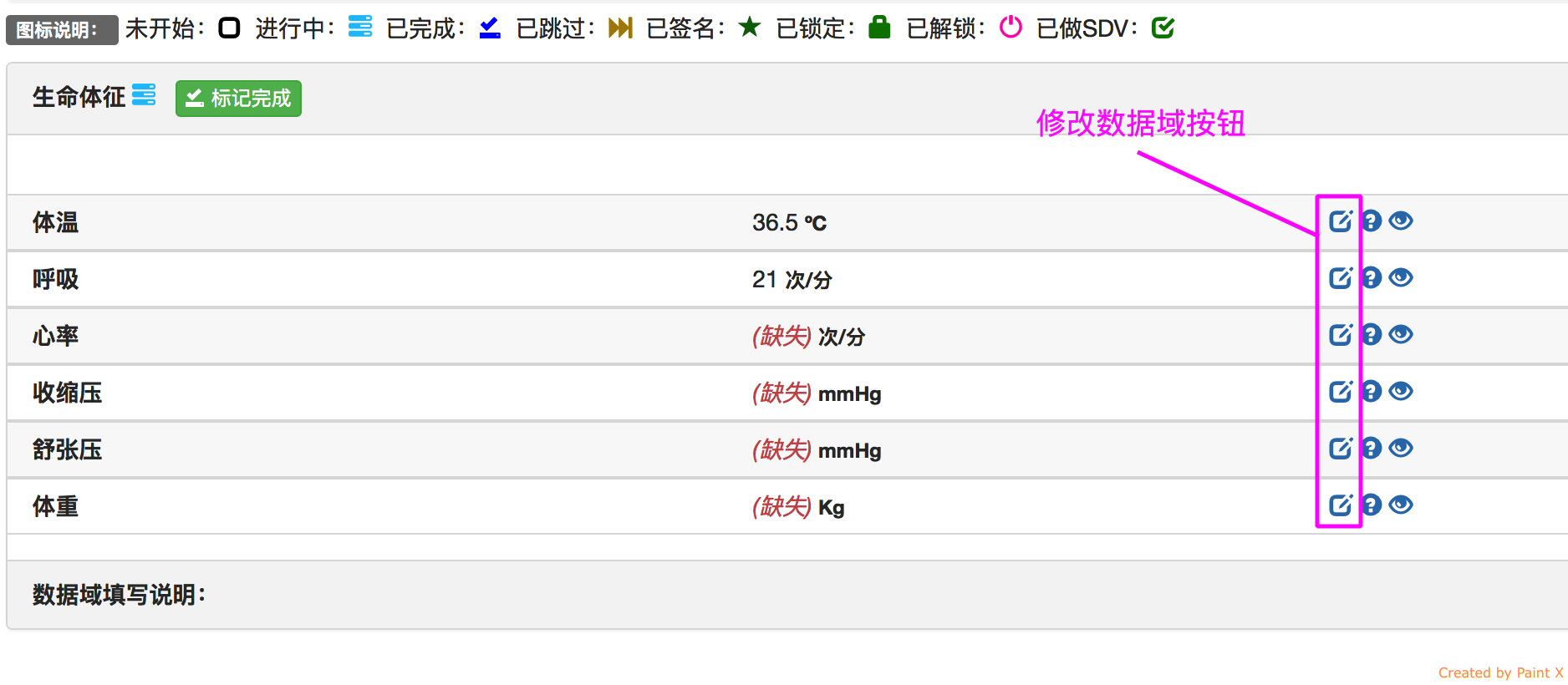The width and height of the screenshot is (1568, 685).
Task: Click the edit icon in 收缩压 row
Action: point(1340,392)
